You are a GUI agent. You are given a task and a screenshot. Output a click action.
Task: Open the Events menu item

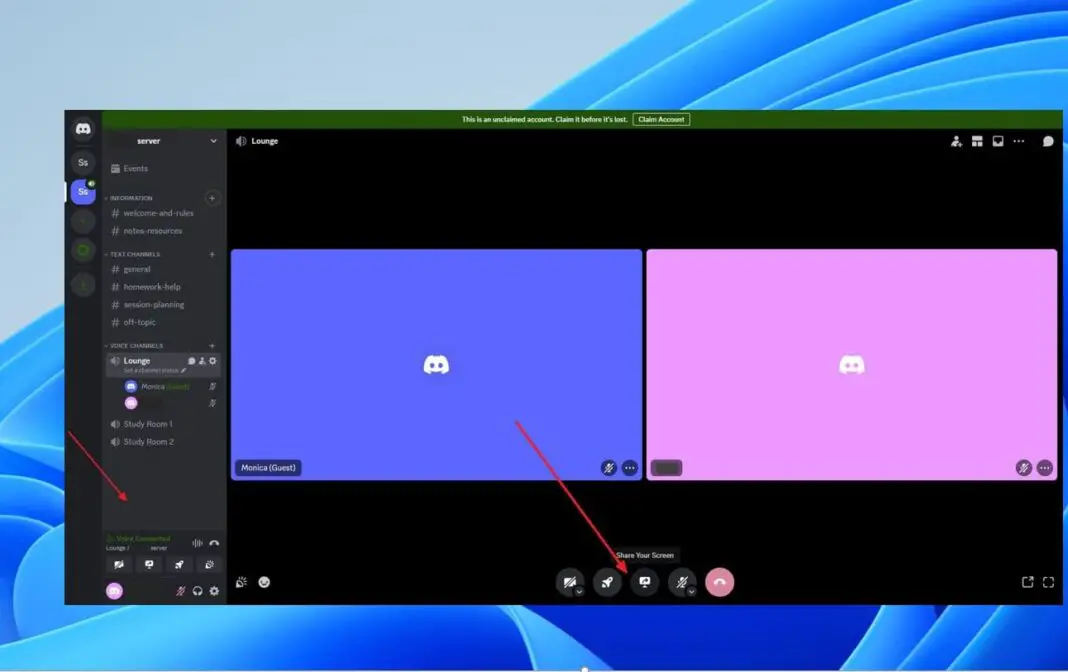[137, 168]
